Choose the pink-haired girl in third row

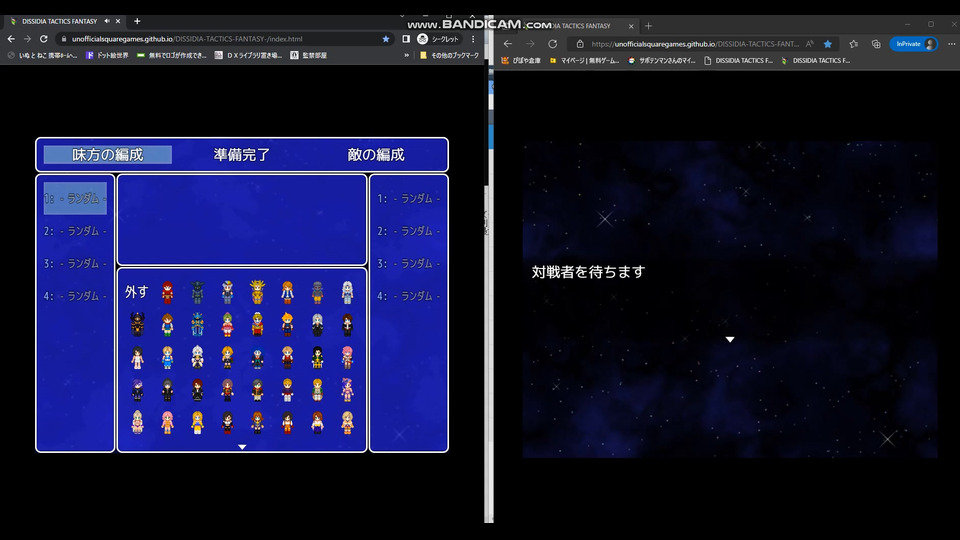pyautogui.click(x=347, y=358)
